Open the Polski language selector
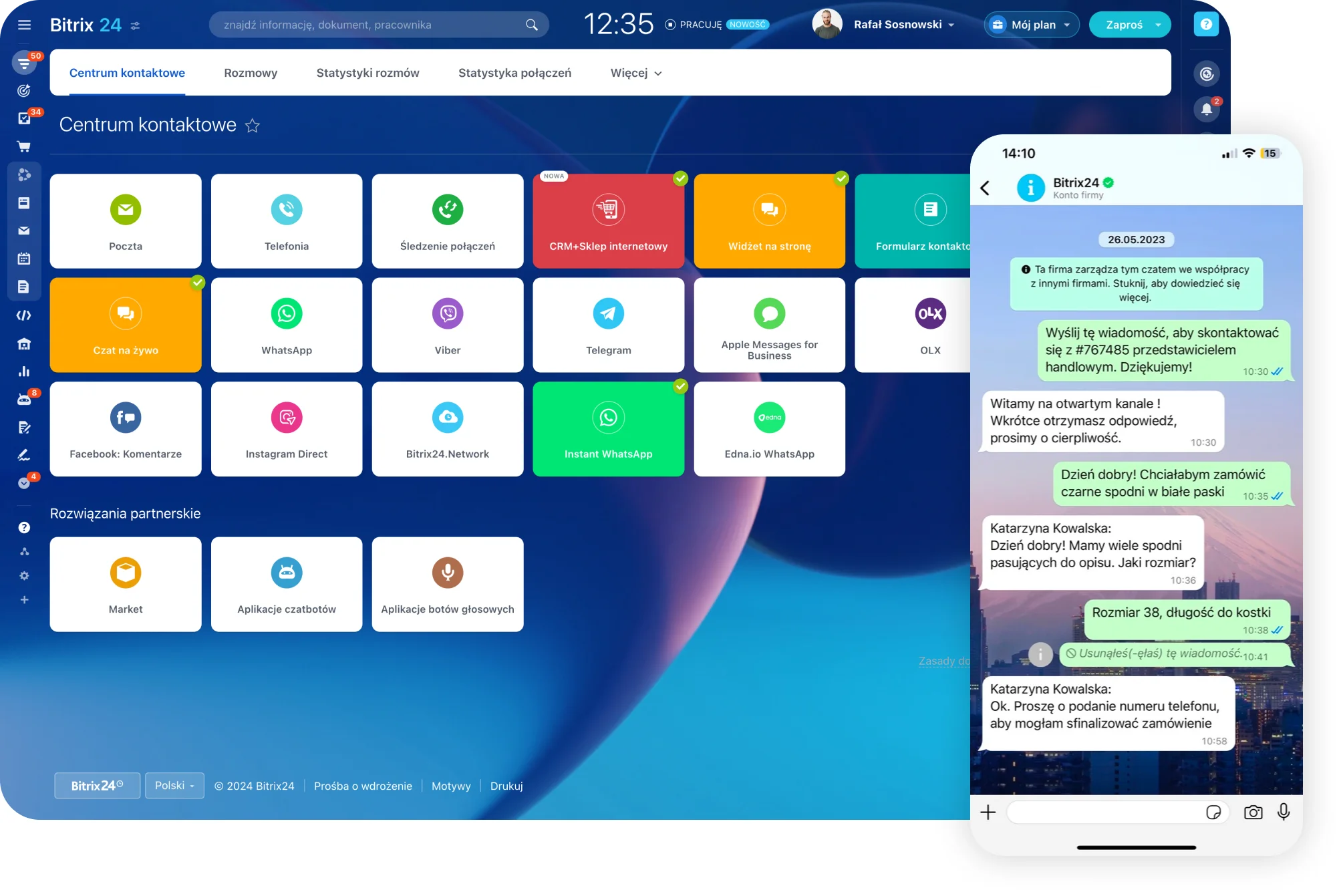The image size is (1343, 896). [174, 785]
